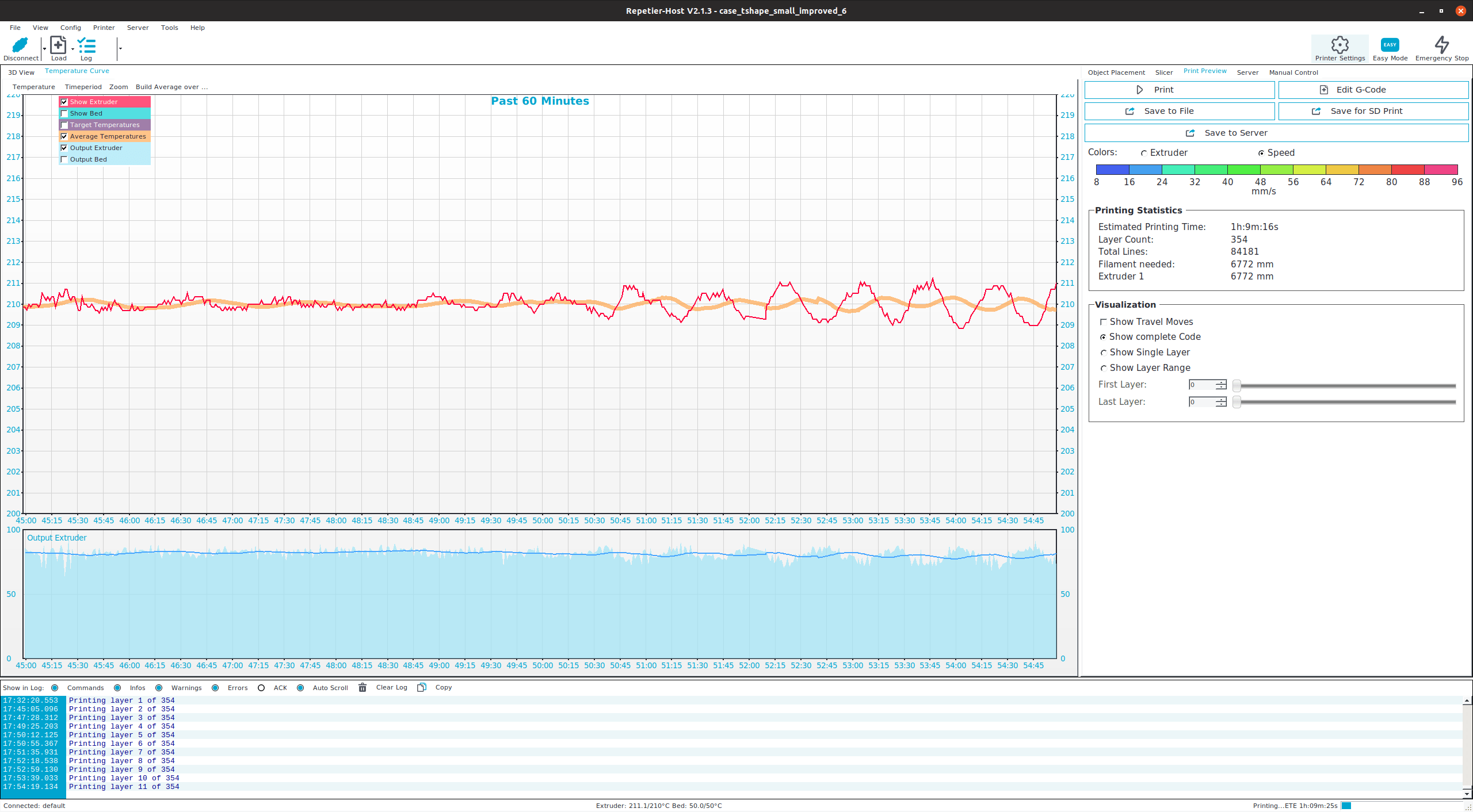This screenshot has width=1473, height=812.
Task: Toggle Commands log filter
Action: point(55,688)
